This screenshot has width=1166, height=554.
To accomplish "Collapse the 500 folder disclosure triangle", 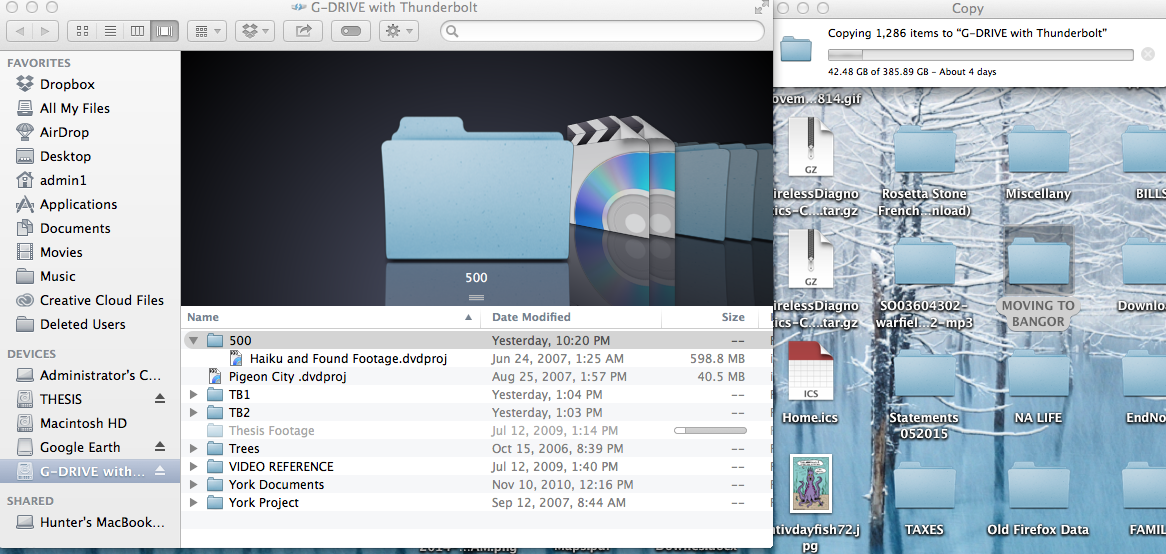I will pos(193,341).
